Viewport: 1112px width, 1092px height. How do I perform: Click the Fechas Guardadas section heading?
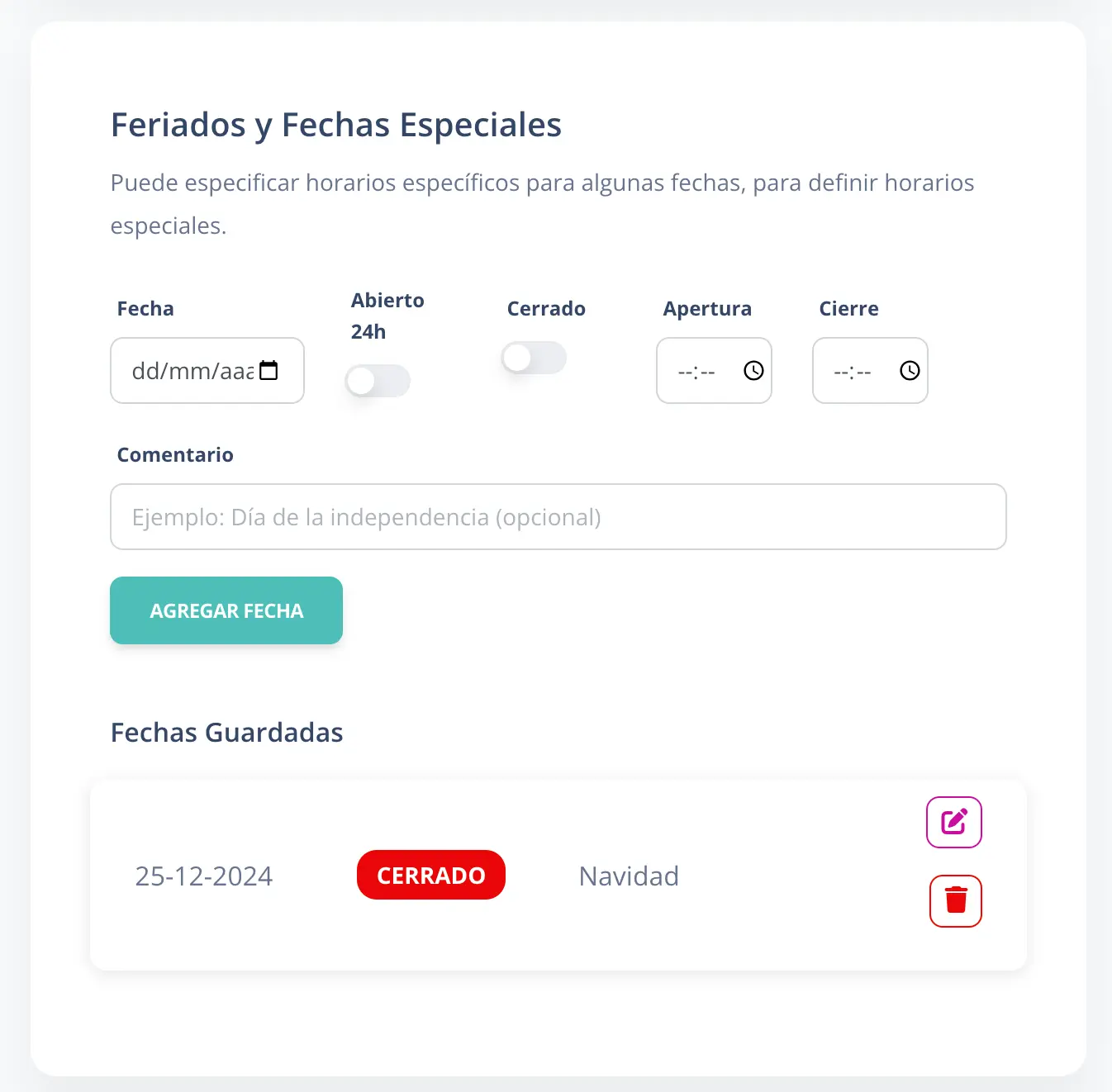click(x=227, y=732)
